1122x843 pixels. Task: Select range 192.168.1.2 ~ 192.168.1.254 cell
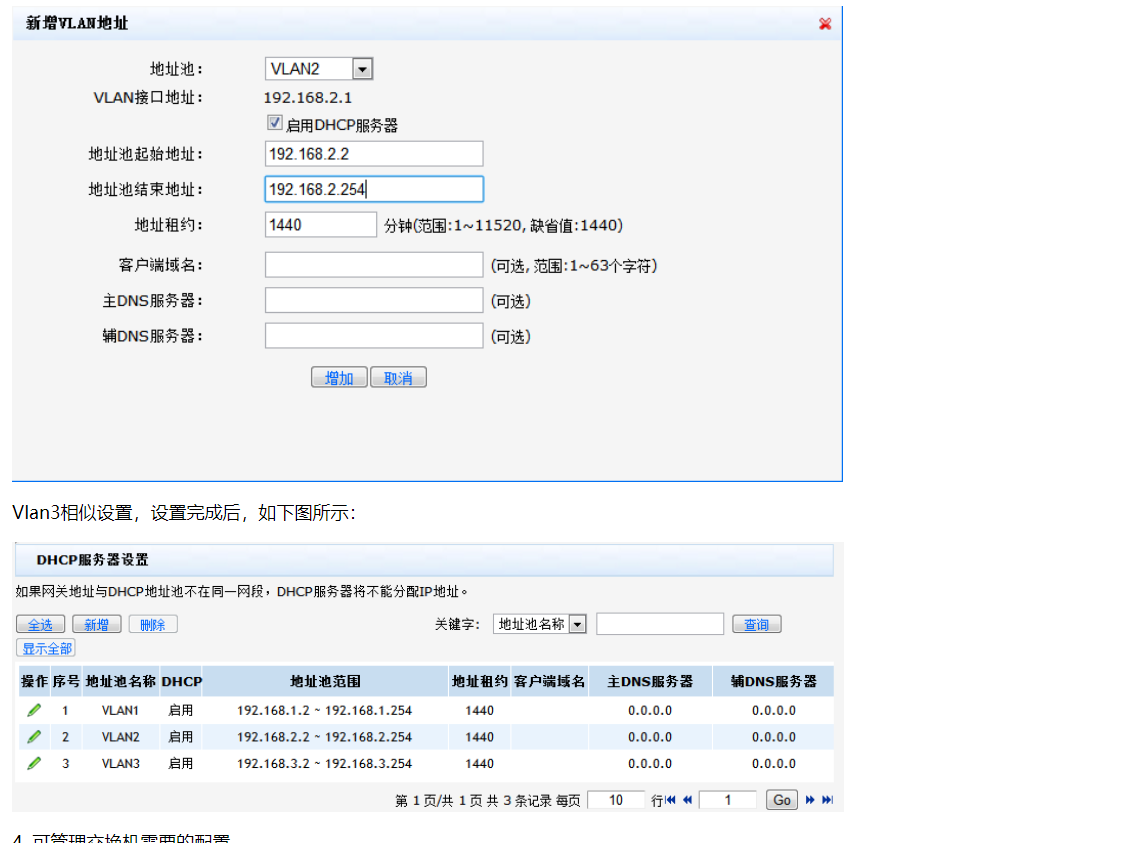pyautogui.click(x=325, y=711)
